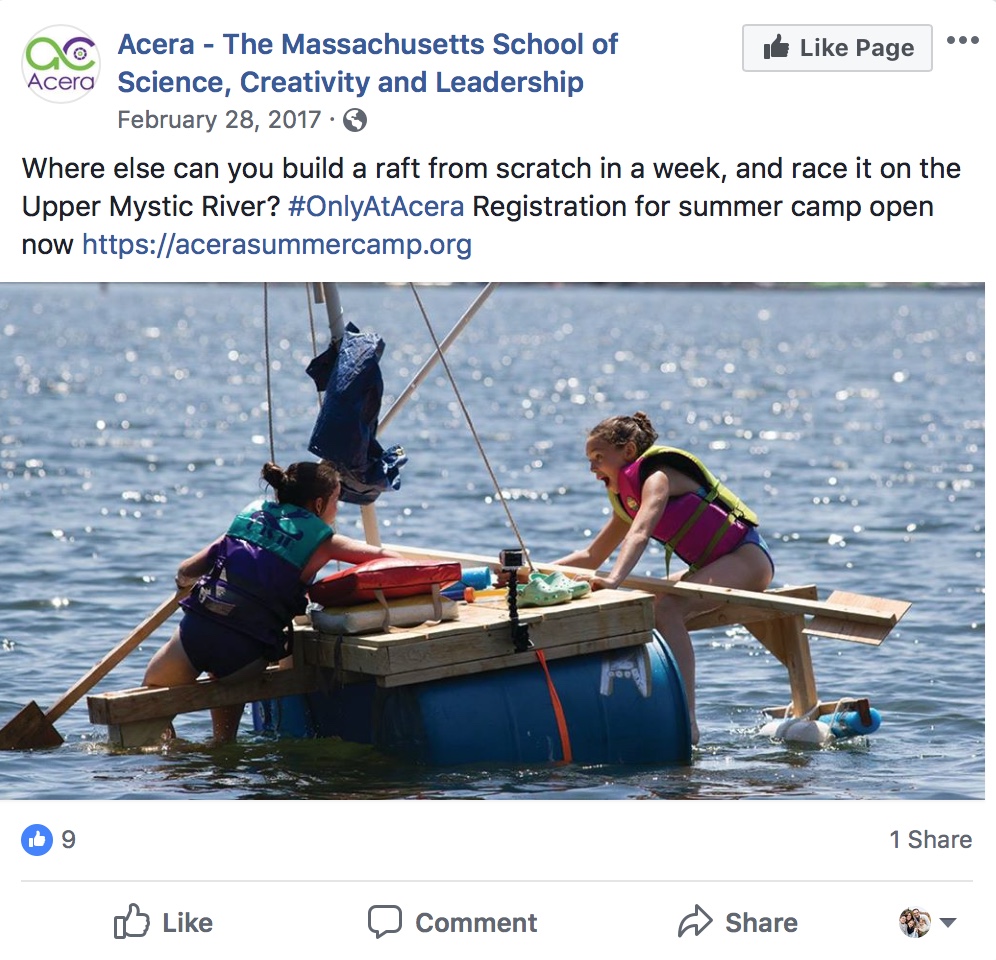The image size is (996, 960).
Task: Expand the post-as profile dropdown arrow
Action: [x=948, y=922]
